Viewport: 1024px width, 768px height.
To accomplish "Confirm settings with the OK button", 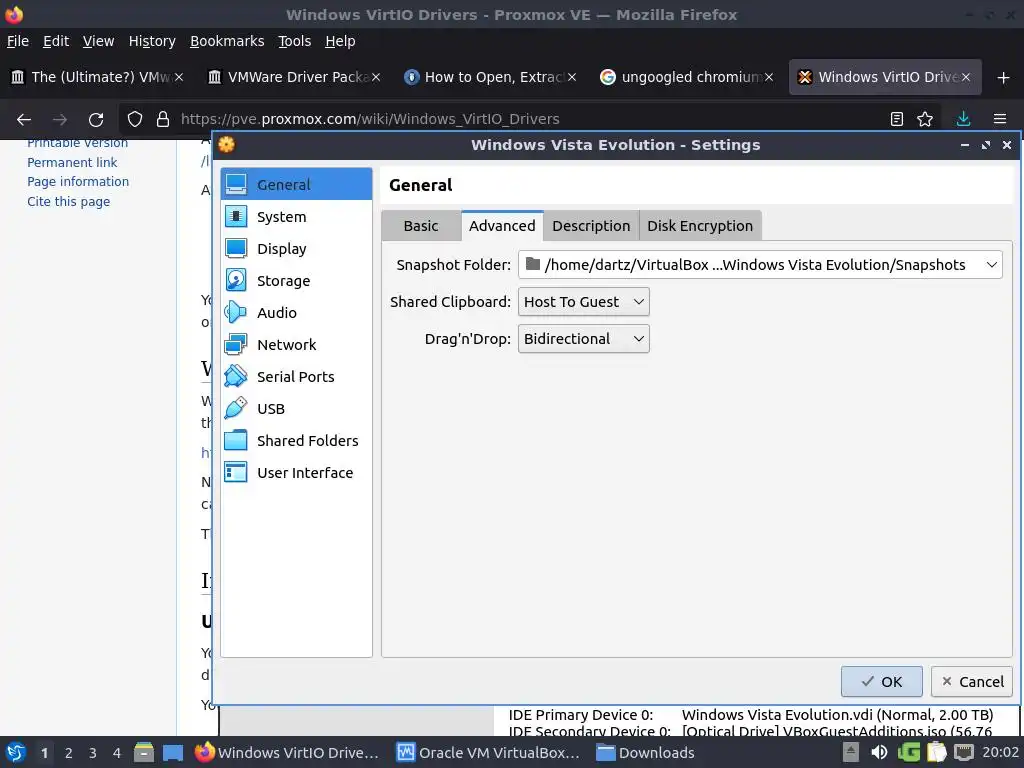I will [x=882, y=682].
